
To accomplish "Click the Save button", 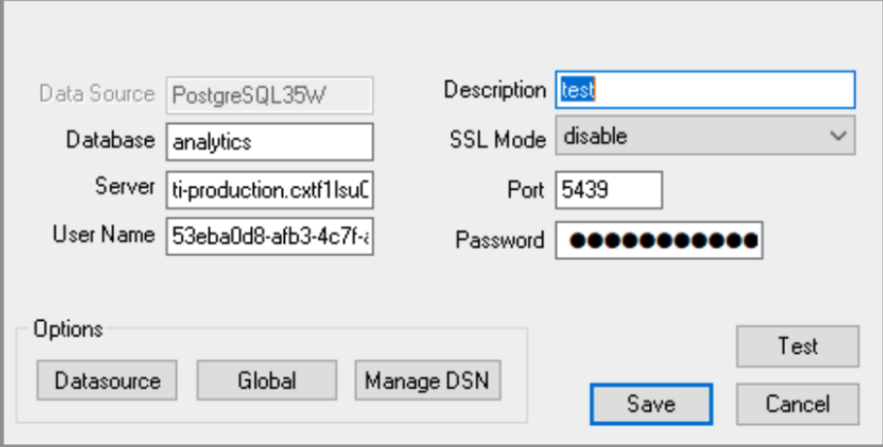I will coord(651,404).
